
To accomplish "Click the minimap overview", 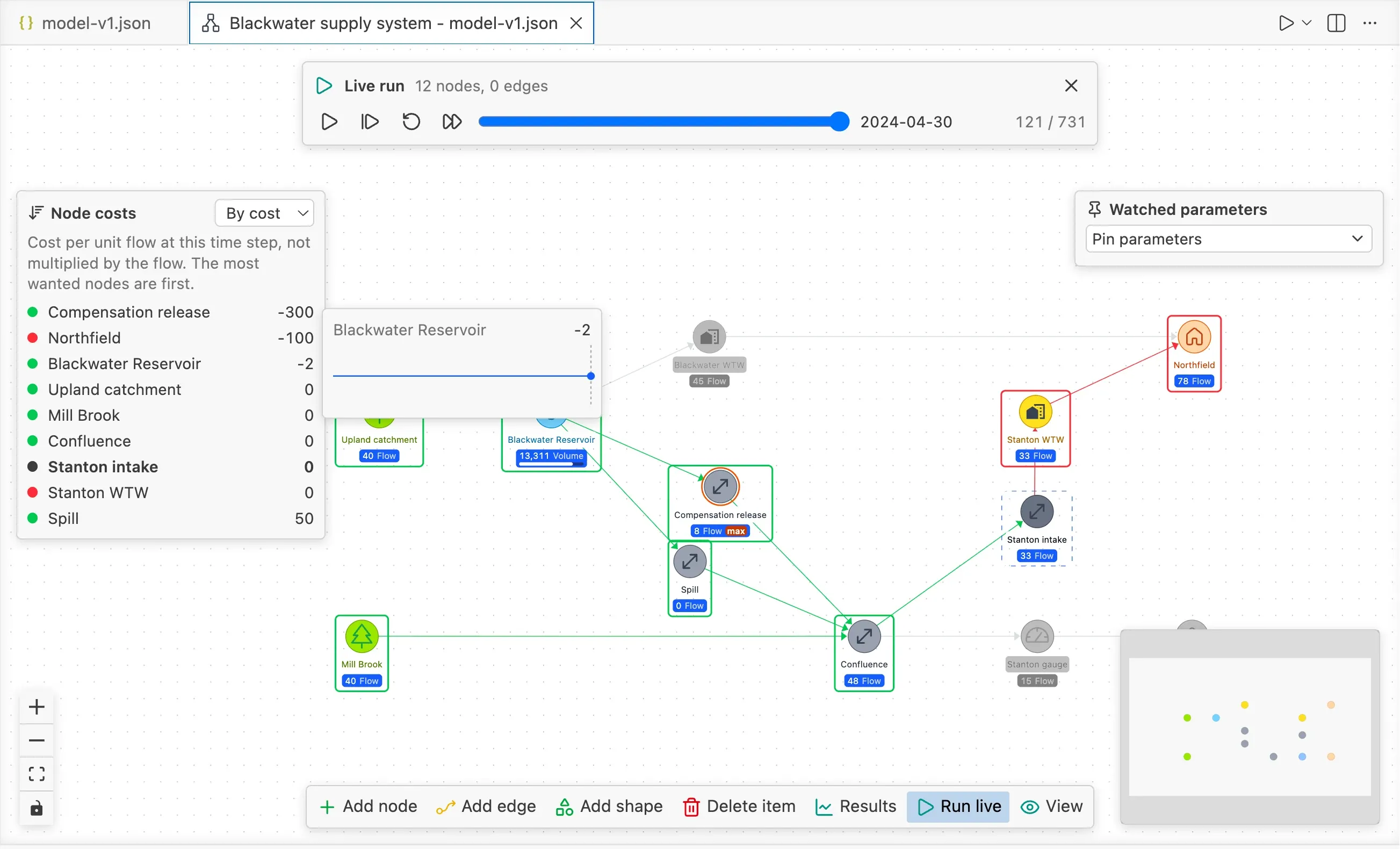I will pos(1250,728).
